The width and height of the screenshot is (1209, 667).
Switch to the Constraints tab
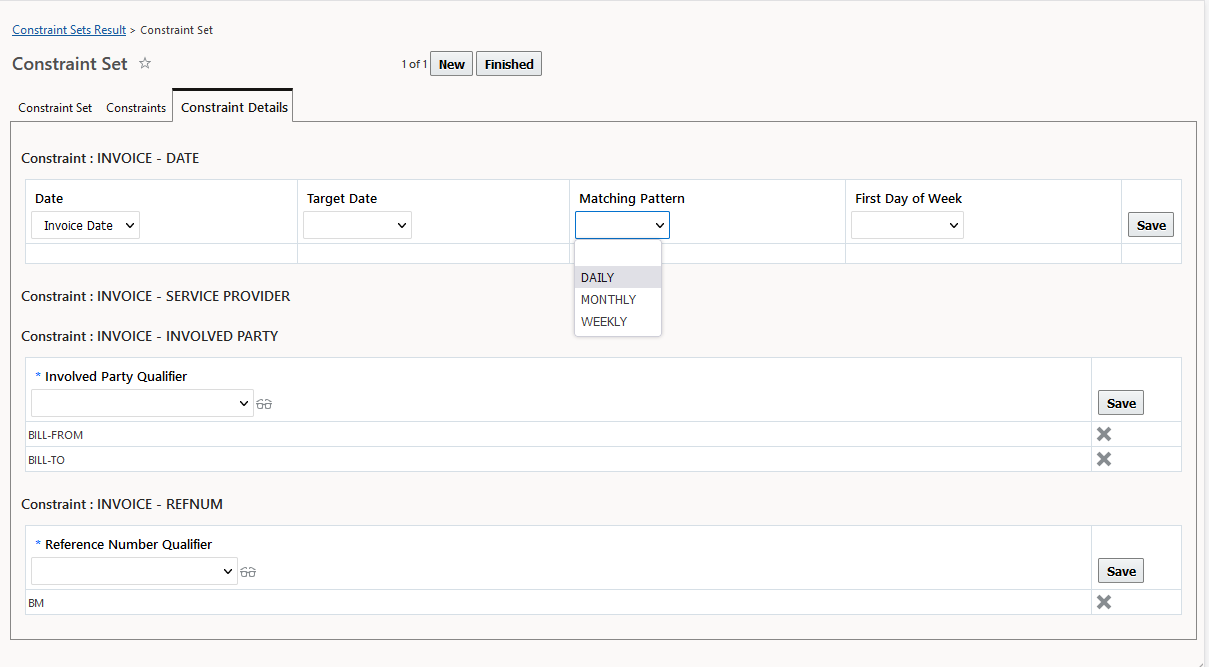point(136,108)
